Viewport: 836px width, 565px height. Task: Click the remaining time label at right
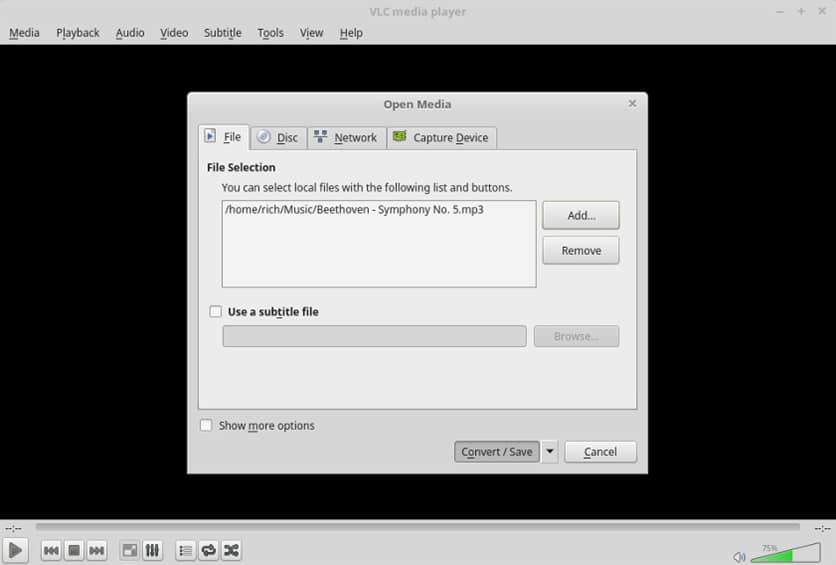point(822,528)
